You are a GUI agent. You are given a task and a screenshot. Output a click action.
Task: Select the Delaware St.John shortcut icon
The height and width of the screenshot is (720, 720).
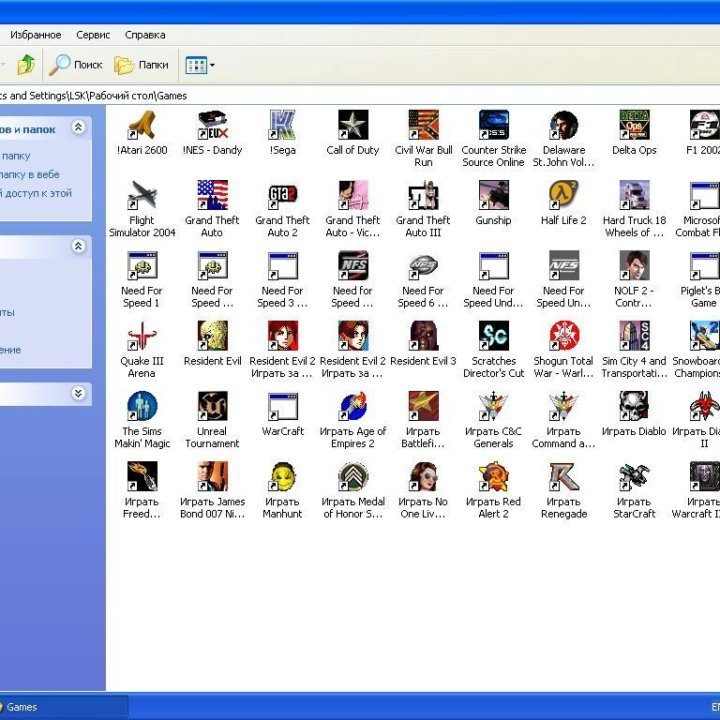563,126
